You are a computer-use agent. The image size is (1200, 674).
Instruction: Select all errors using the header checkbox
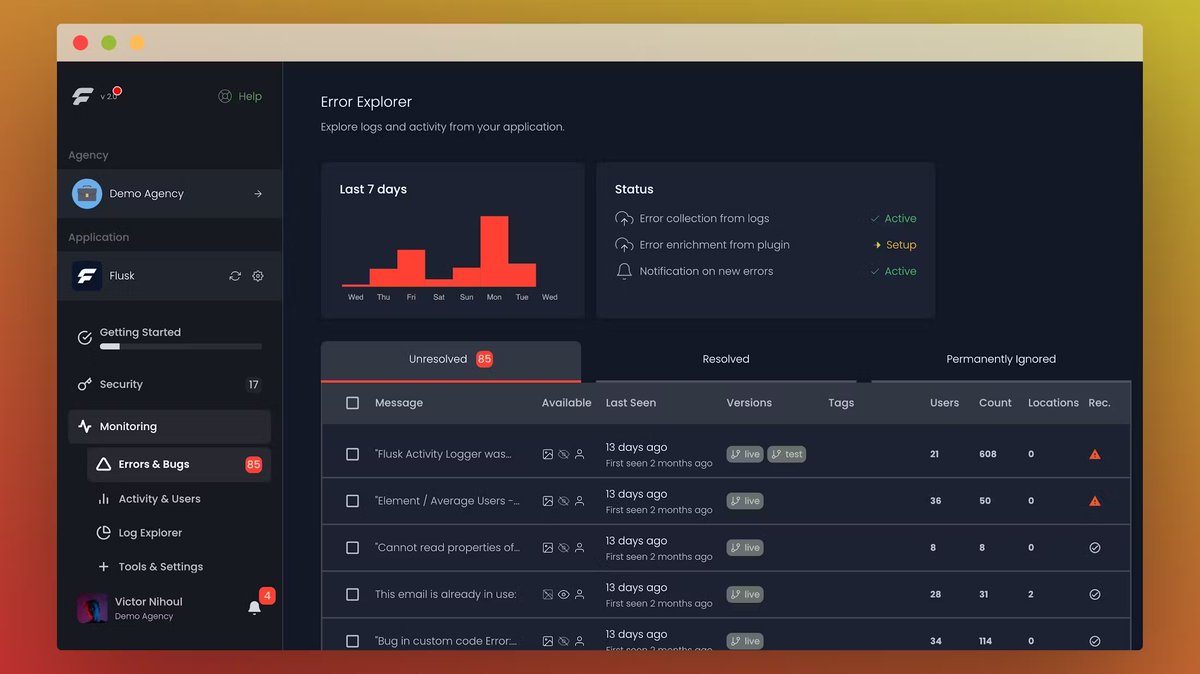point(353,402)
